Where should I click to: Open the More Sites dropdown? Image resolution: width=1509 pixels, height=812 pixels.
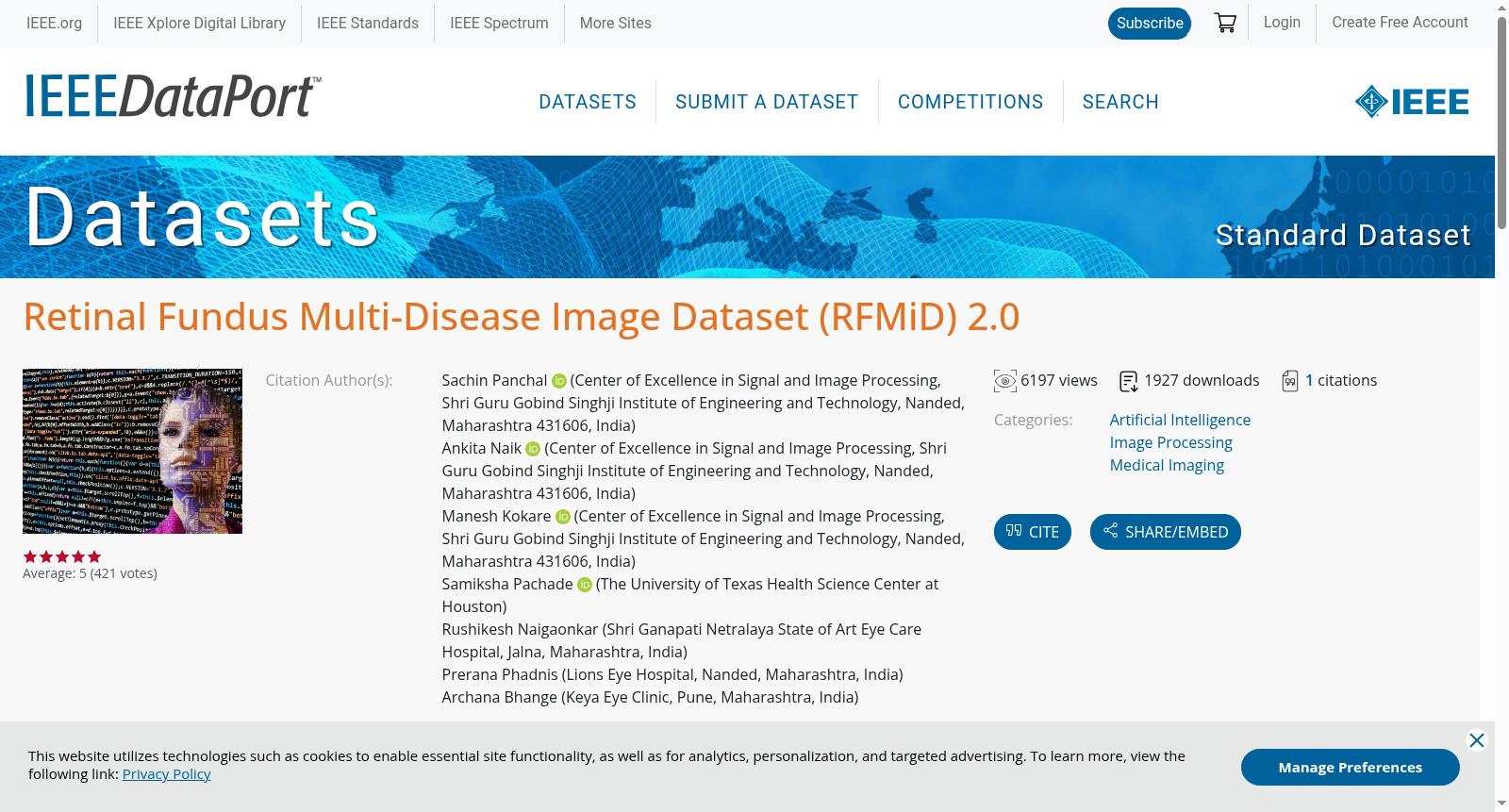[615, 23]
